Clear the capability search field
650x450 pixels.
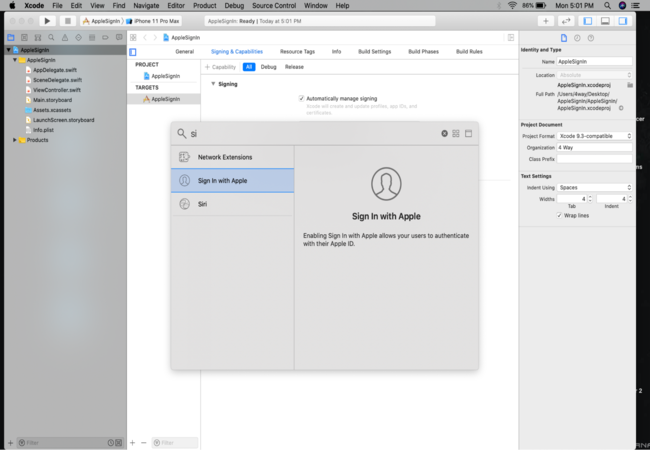tap(444, 133)
